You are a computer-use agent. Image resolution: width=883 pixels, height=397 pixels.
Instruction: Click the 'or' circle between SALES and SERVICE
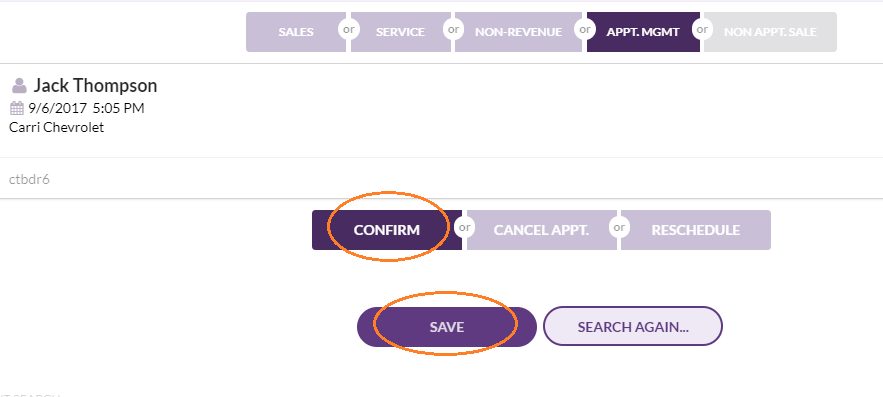pos(349,29)
